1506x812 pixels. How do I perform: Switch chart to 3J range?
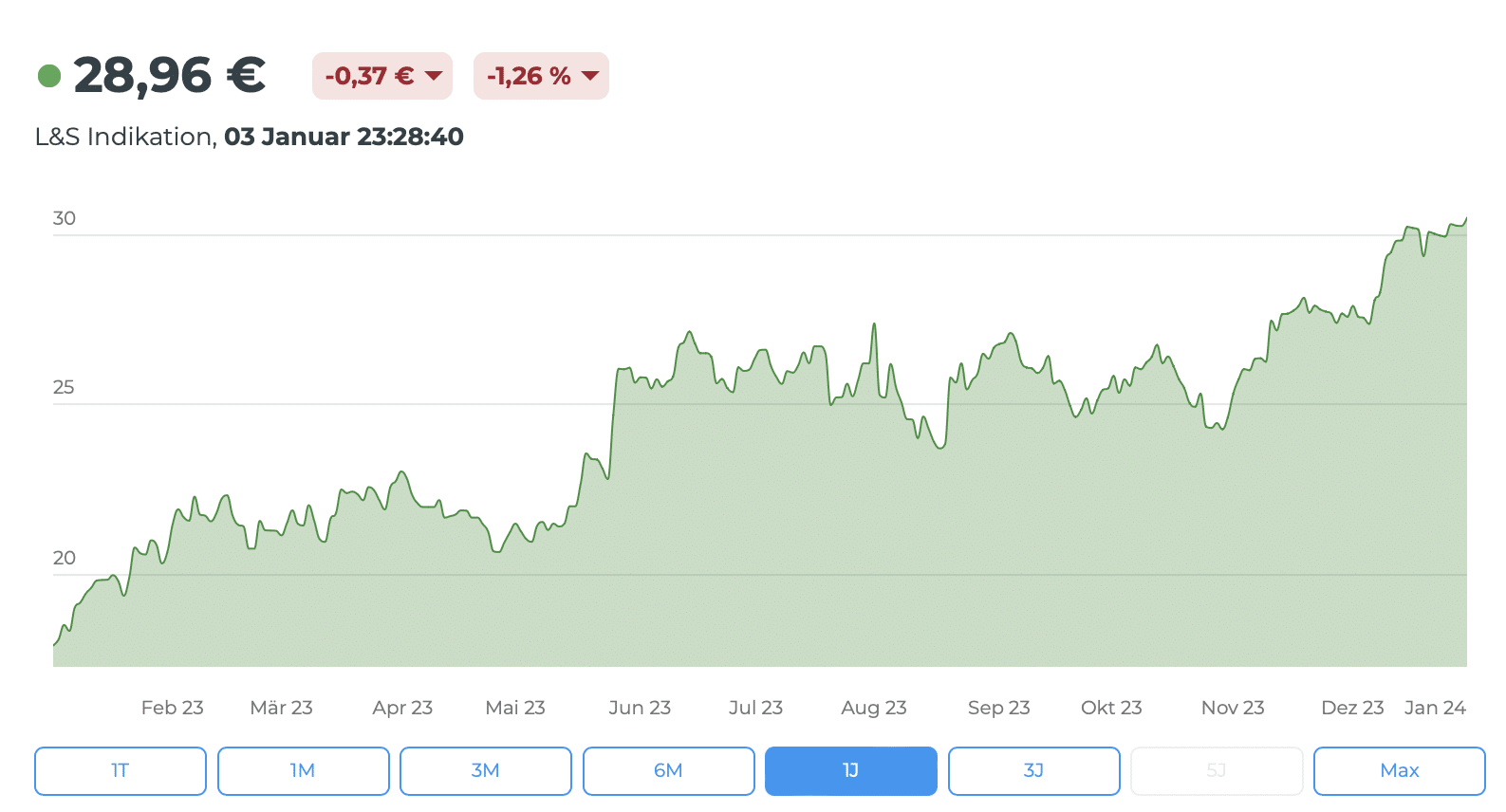1034,770
